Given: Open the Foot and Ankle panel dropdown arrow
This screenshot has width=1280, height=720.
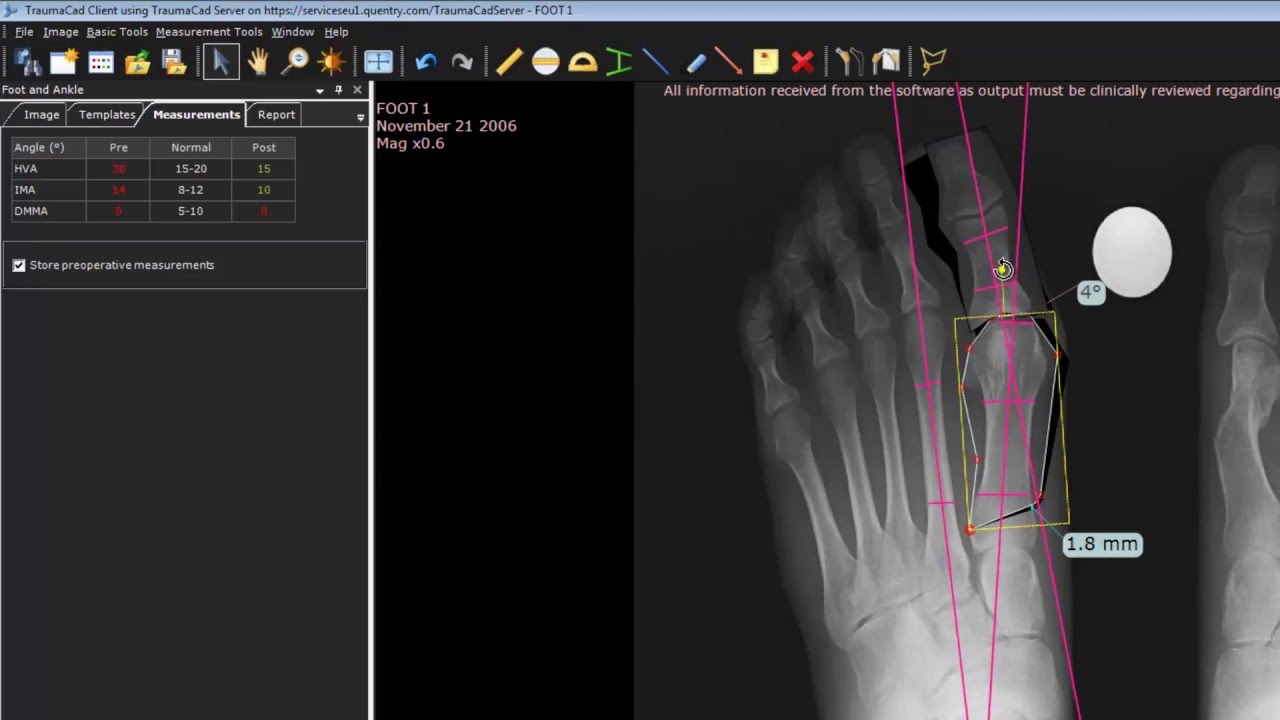Looking at the screenshot, I should pos(320,90).
